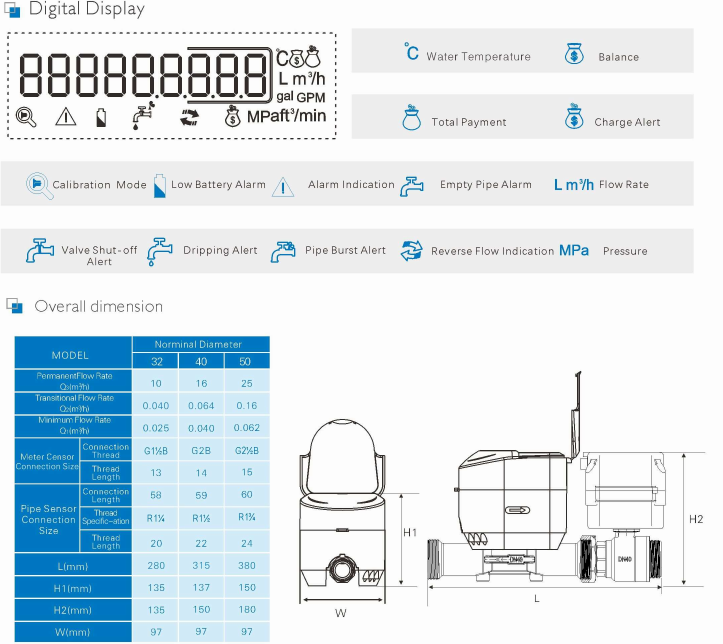Select the Pipe Burst Alert icon

click(x=284, y=251)
